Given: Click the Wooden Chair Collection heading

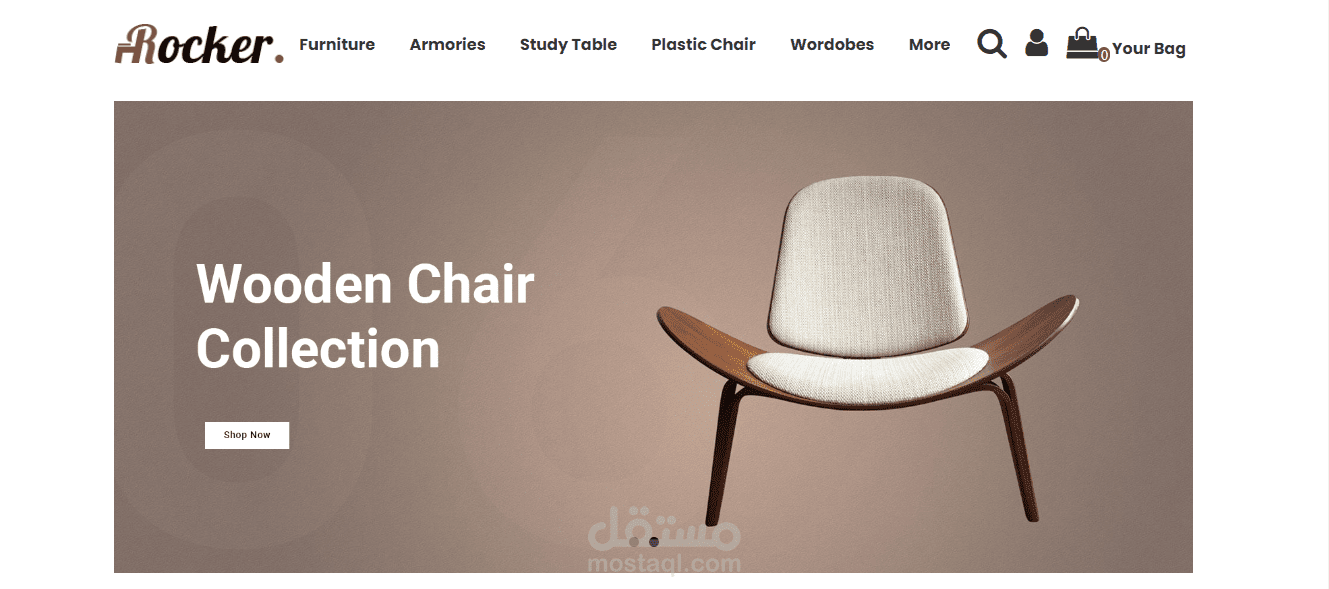Looking at the screenshot, I should coord(365,316).
